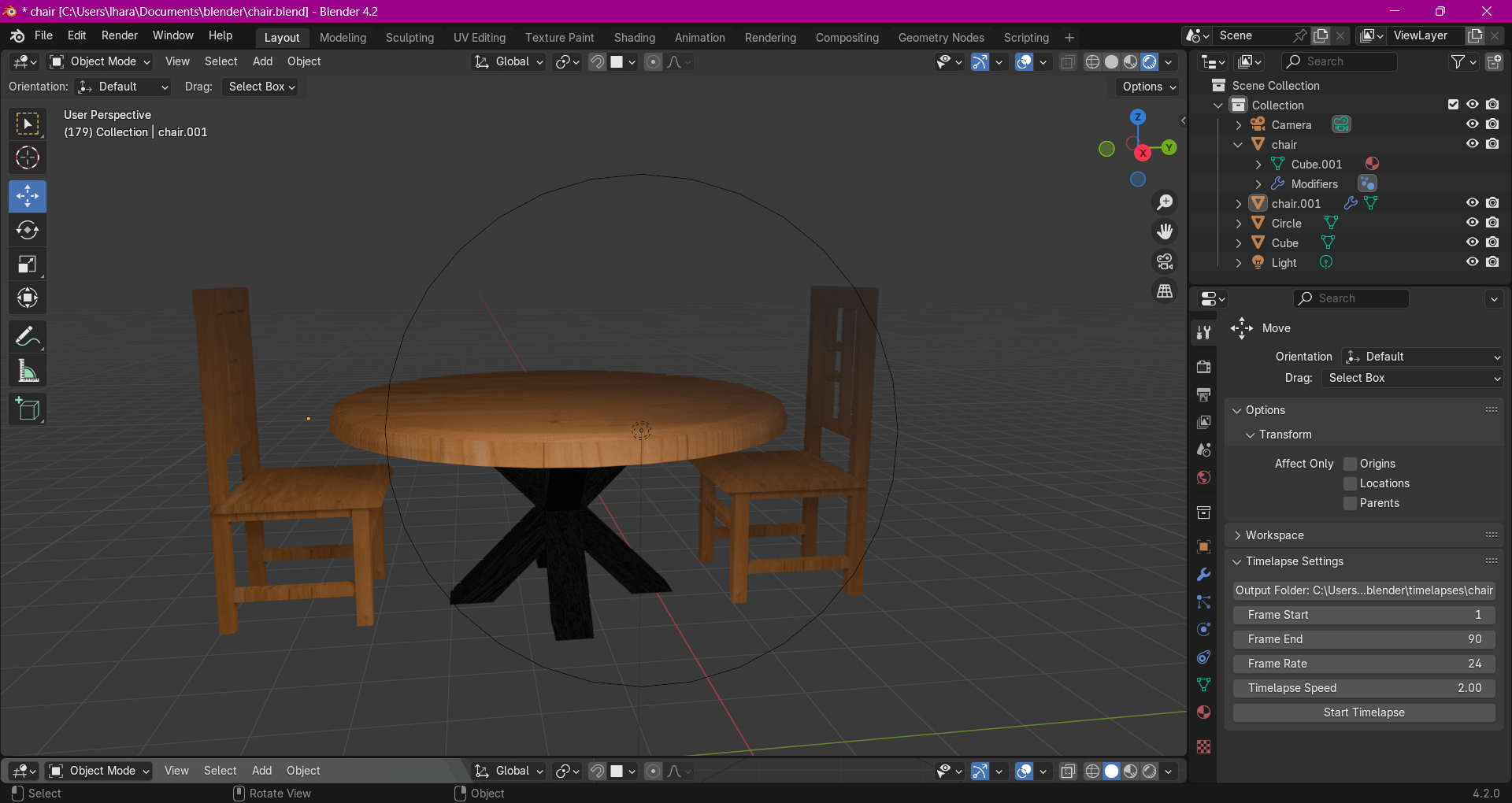Image resolution: width=1512 pixels, height=803 pixels.
Task: Select the Measure tool
Action: tap(28, 371)
